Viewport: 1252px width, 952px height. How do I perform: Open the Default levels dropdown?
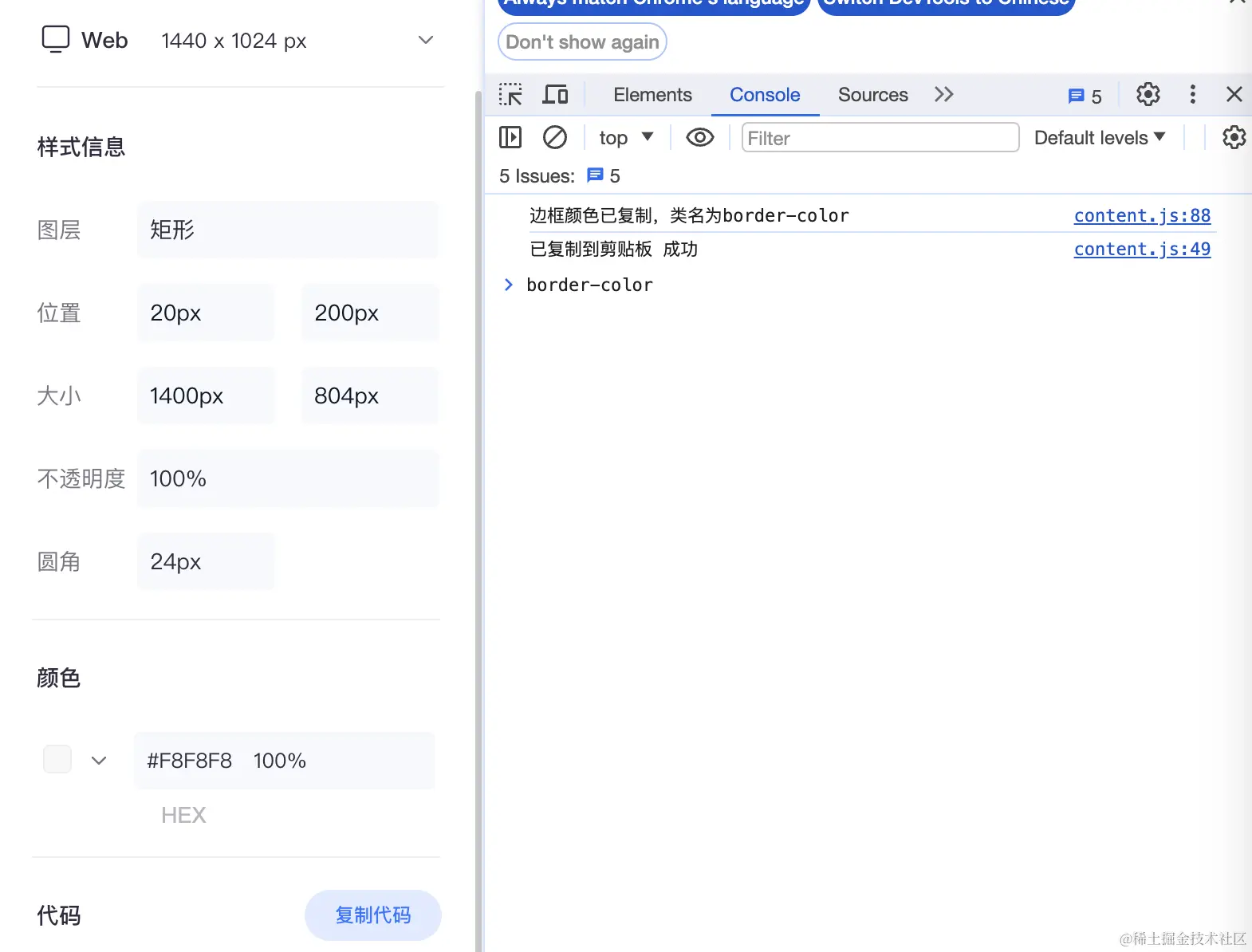click(1100, 138)
